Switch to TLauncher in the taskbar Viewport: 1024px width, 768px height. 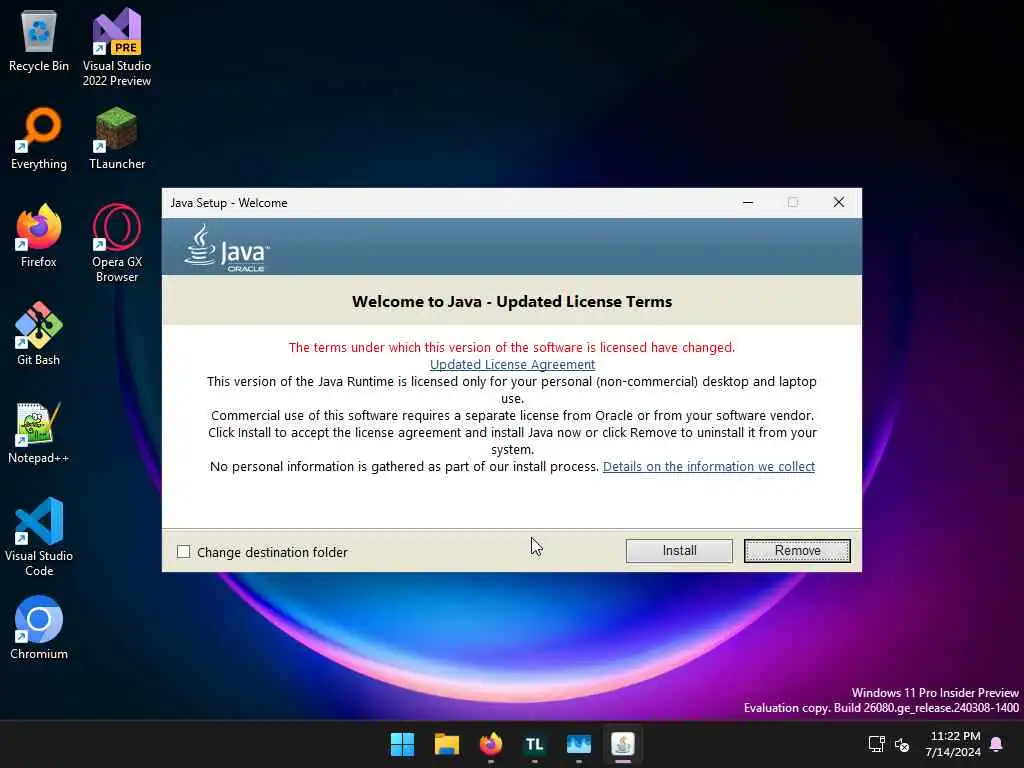pos(535,744)
